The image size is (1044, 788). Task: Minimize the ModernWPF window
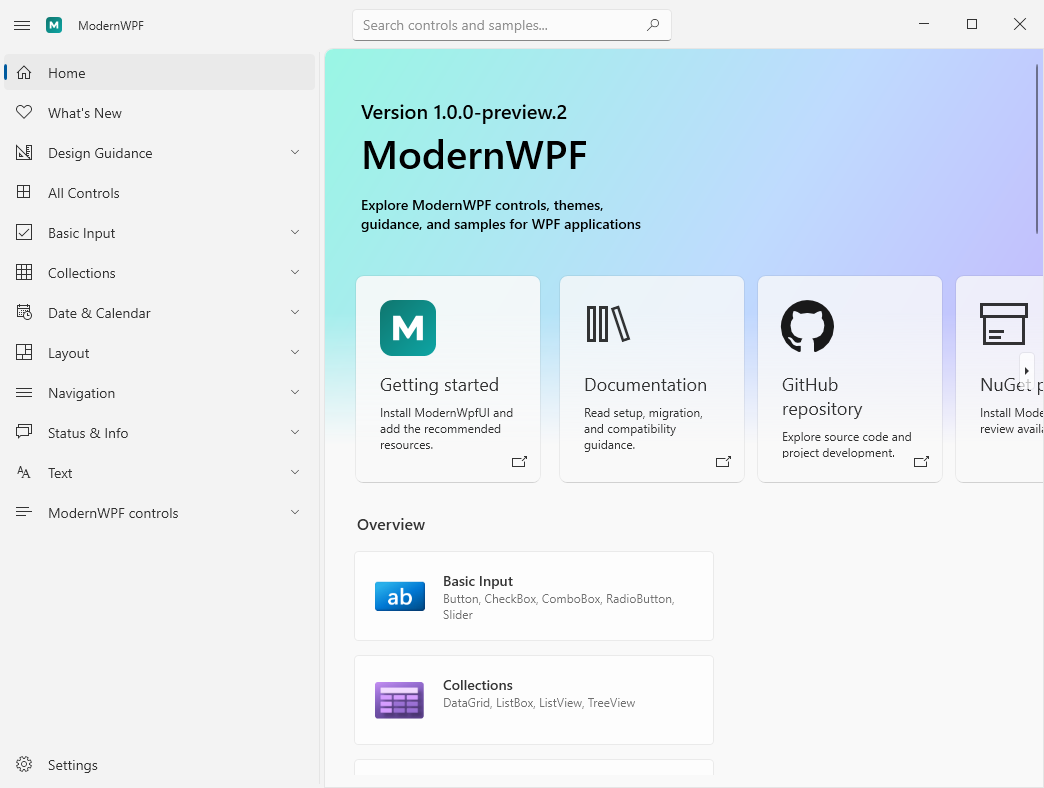tap(924, 25)
